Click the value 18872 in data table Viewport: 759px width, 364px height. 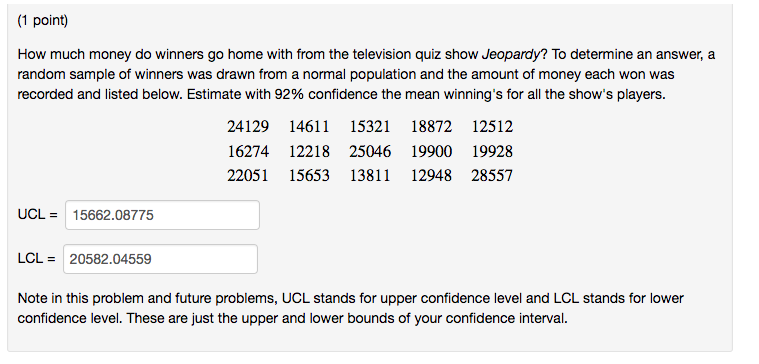[x=431, y=127]
